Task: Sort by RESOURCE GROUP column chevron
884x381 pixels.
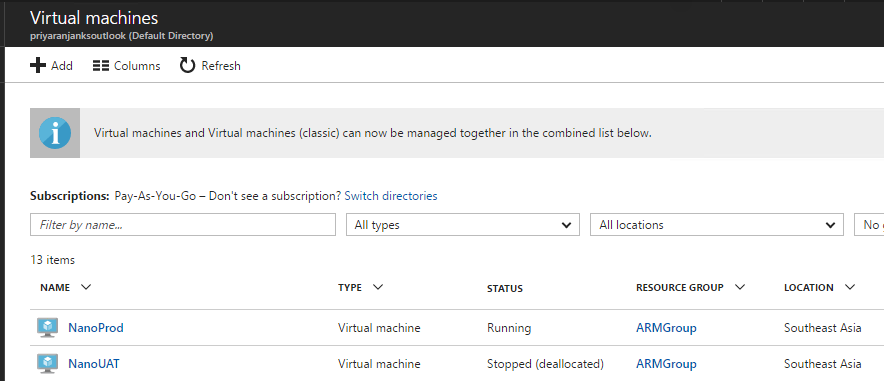Action: click(740, 287)
